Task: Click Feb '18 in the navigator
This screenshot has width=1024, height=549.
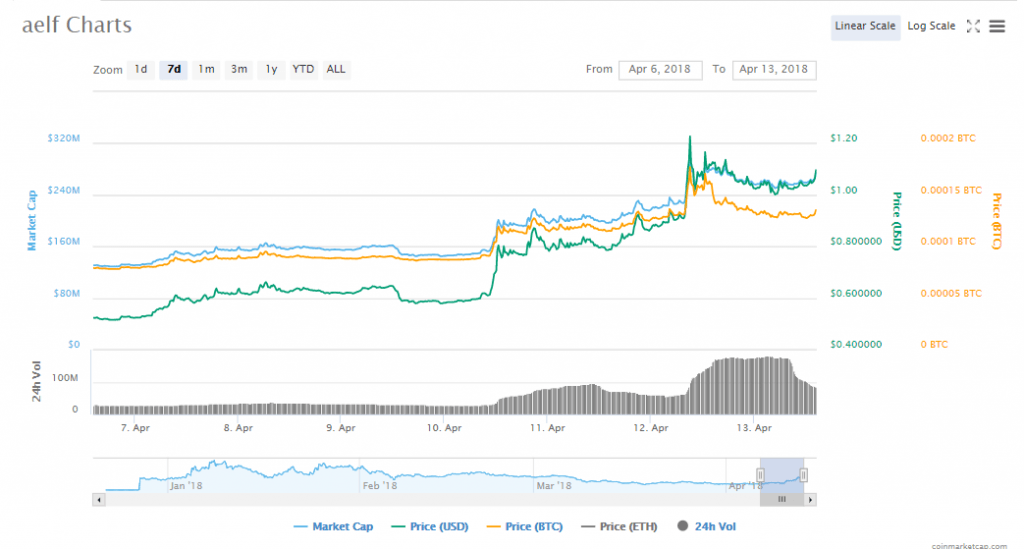Action: point(380,486)
